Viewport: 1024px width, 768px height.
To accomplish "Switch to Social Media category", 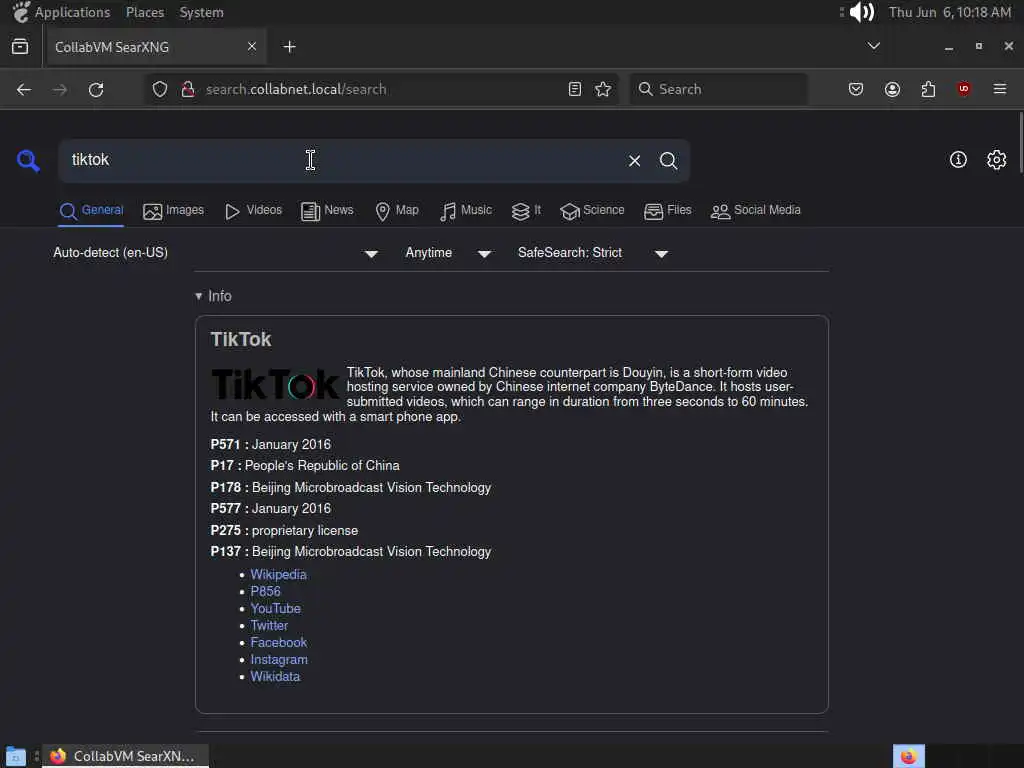I will point(756,210).
